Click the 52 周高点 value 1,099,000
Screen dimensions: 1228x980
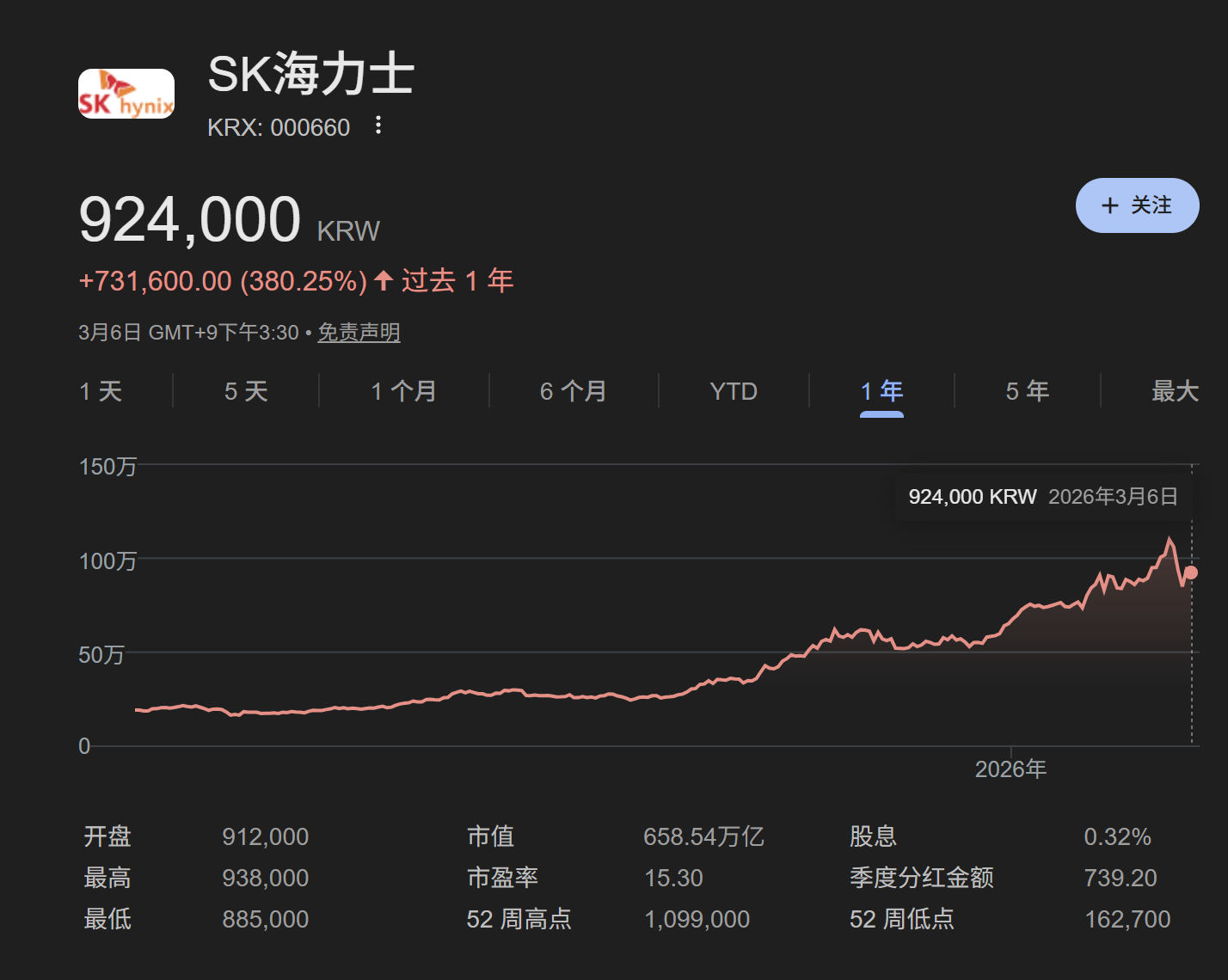(x=697, y=918)
